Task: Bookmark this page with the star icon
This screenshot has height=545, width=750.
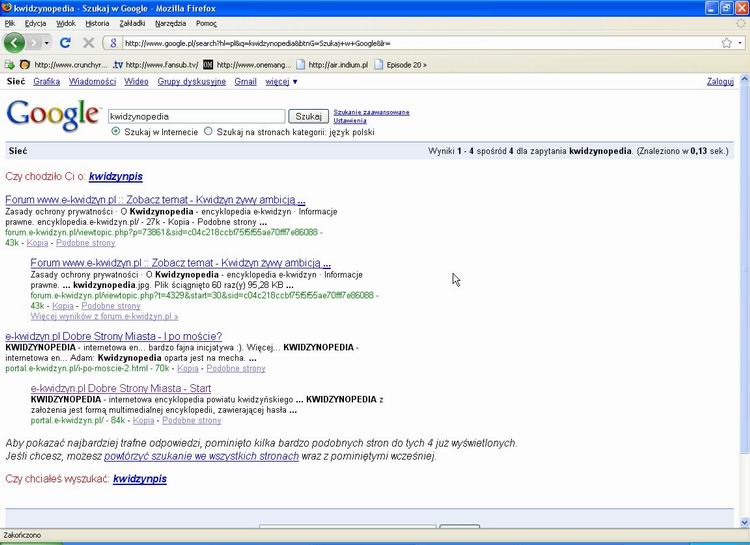Action: 726,43
